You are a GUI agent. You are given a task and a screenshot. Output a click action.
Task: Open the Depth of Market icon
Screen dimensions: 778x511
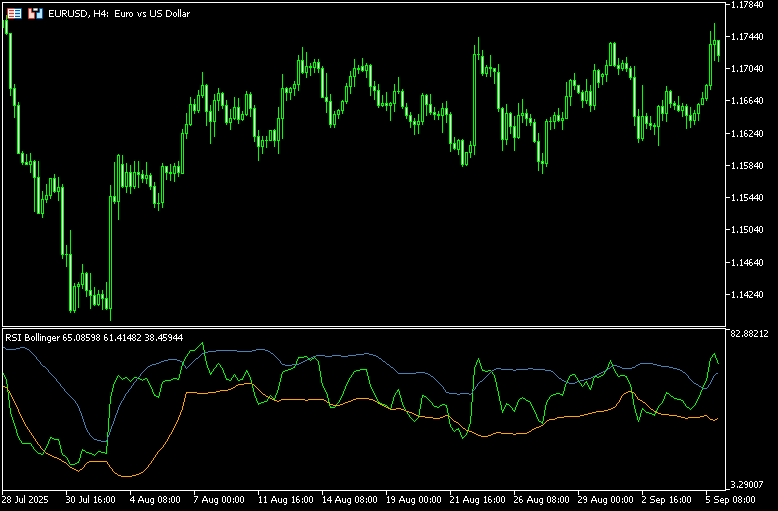(x=35, y=14)
